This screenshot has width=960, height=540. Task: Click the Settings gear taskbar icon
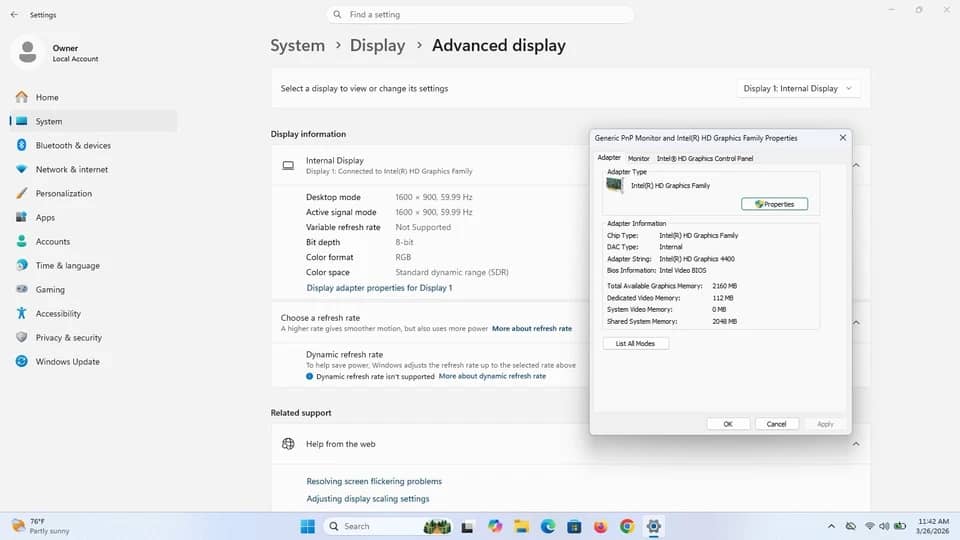coord(653,526)
